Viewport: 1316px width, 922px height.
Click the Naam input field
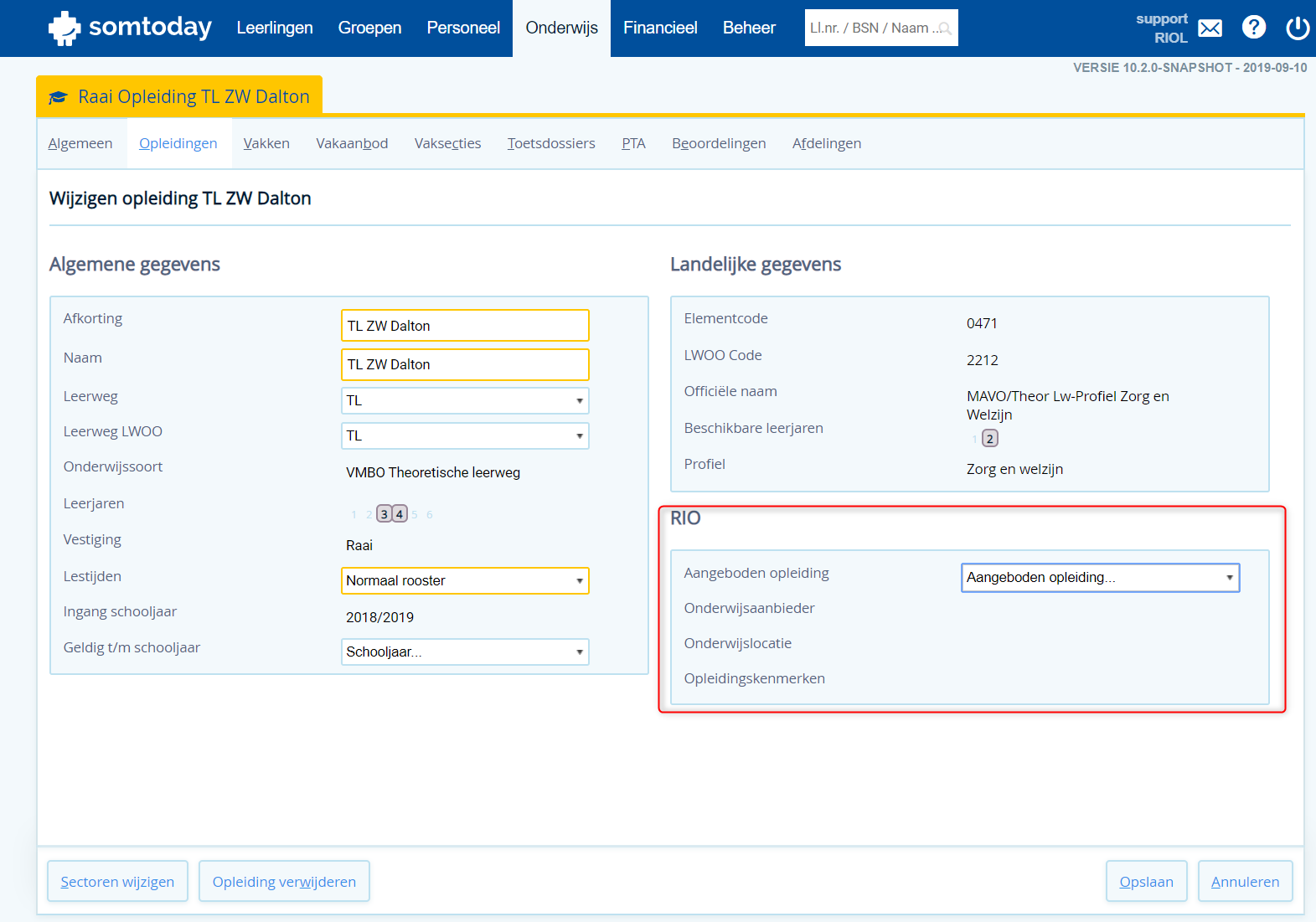465,365
